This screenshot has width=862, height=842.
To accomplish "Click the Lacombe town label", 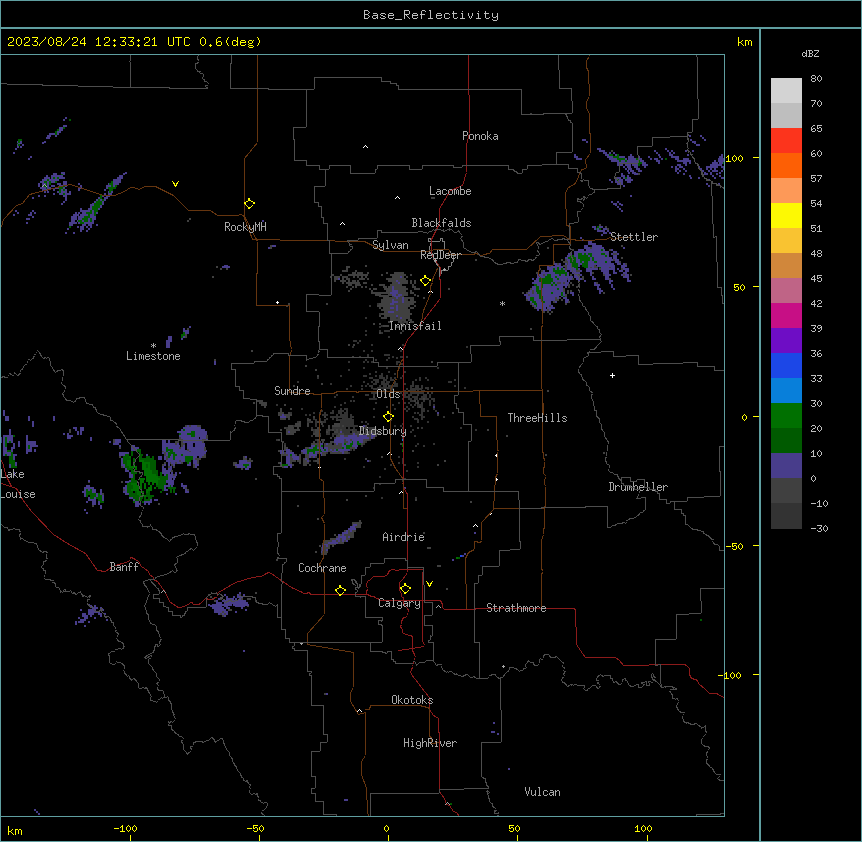I will pos(450,191).
